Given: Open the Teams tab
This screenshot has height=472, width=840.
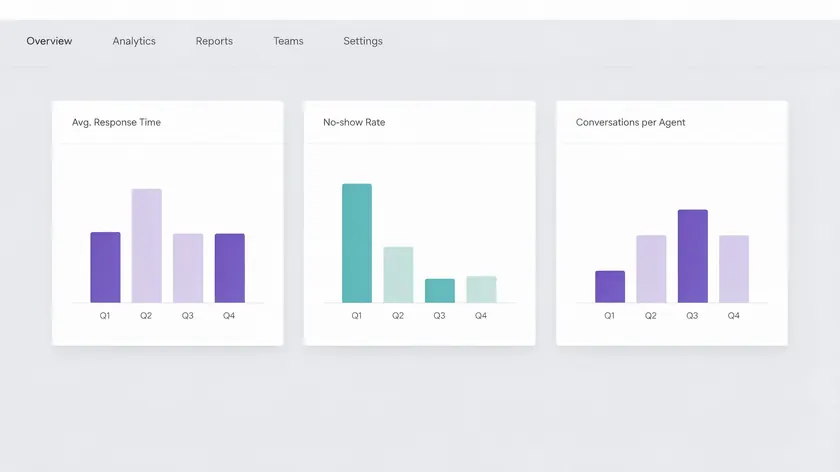Looking at the screenshot, I should [288, 41].
